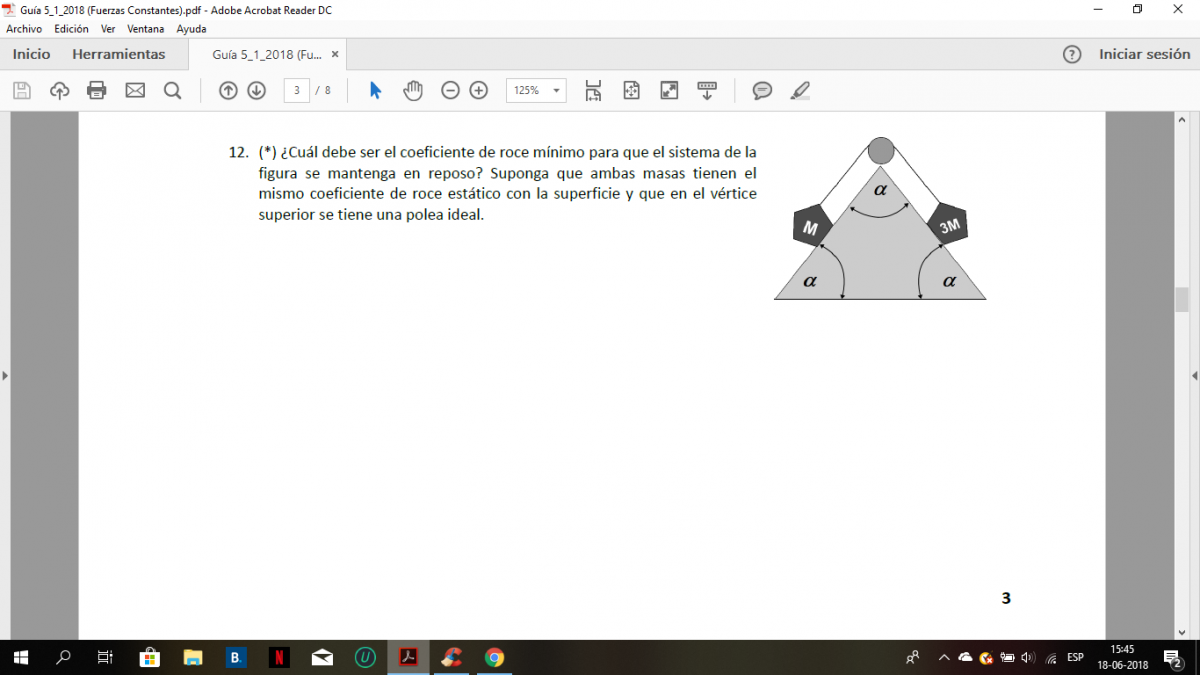Expand the right tools pane arrow
The image size is (1200, 675).
click(x=1194, y=376)
